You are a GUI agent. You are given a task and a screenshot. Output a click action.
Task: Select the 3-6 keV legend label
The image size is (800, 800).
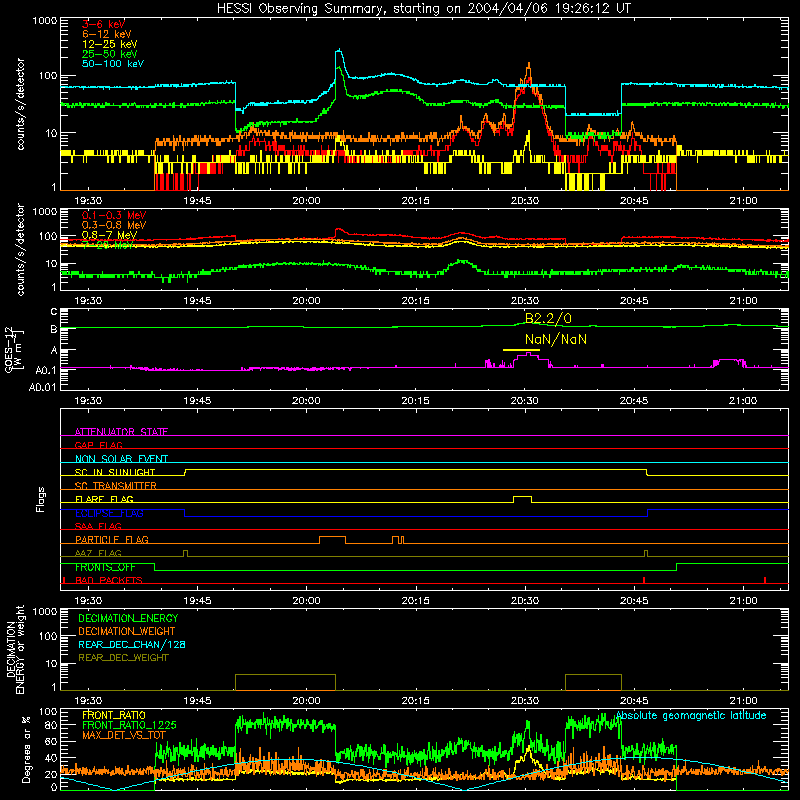click(104, 24)
